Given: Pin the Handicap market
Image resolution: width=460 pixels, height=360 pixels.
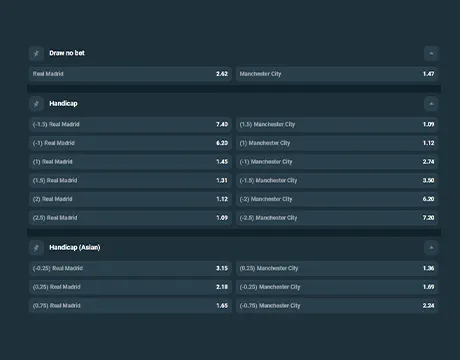Looking at the screenshot, I should (x=36, y=104).
